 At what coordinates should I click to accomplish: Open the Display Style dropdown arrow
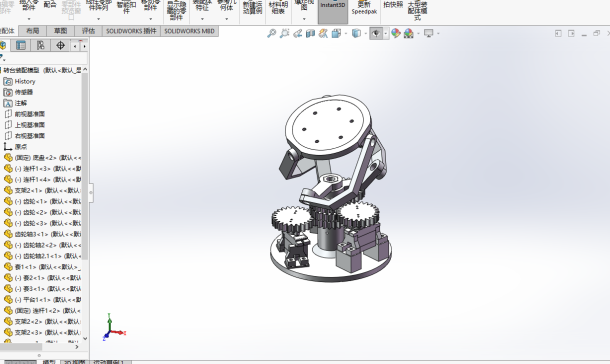coord(365,34)
